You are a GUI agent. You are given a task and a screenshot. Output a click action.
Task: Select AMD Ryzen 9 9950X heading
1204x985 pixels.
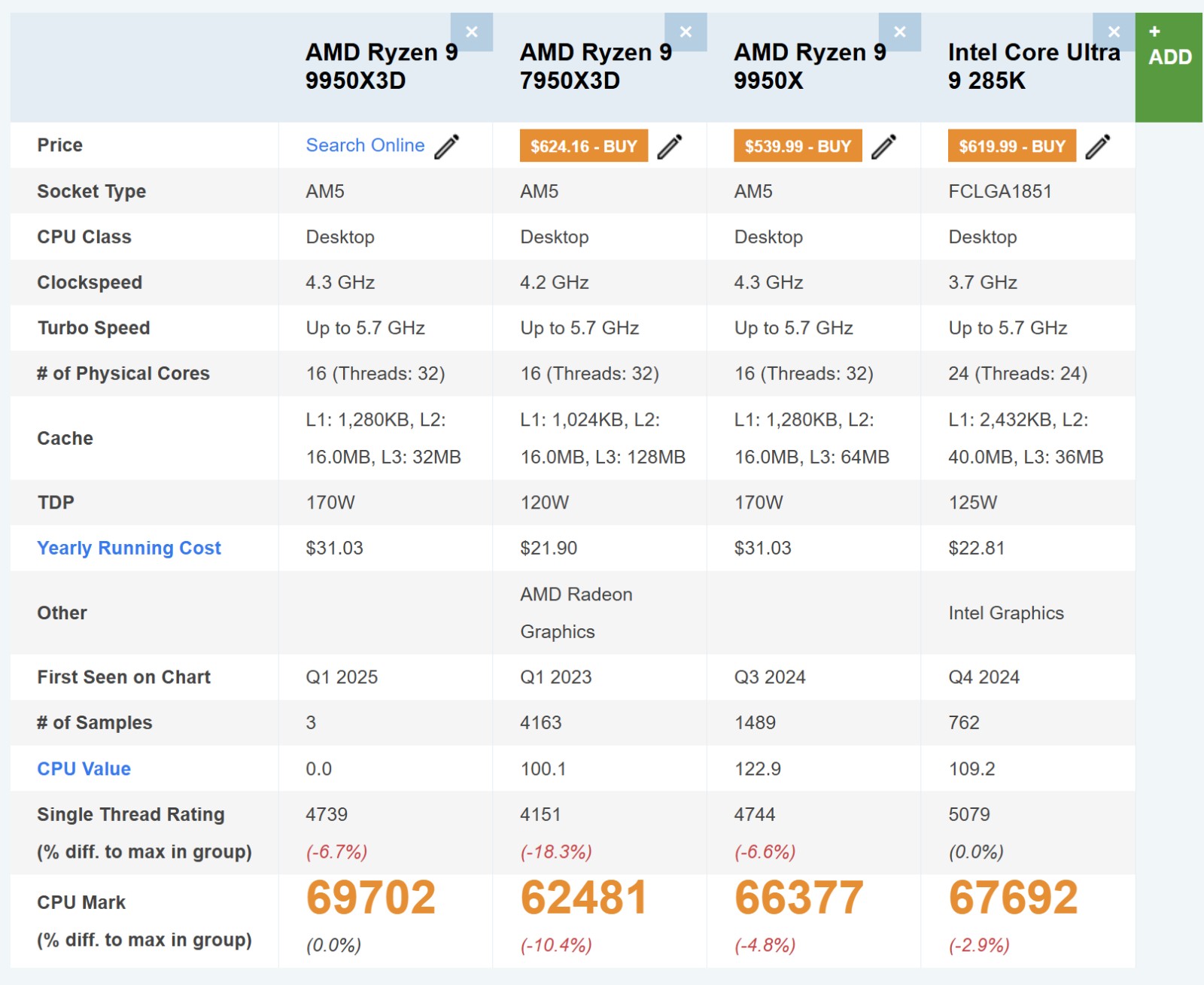[x=810, y=66]
